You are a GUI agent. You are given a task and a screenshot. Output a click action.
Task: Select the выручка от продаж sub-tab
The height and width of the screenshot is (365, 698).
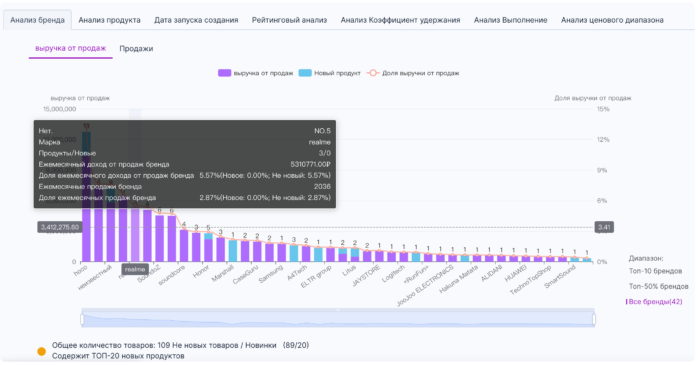click(70, 48)
